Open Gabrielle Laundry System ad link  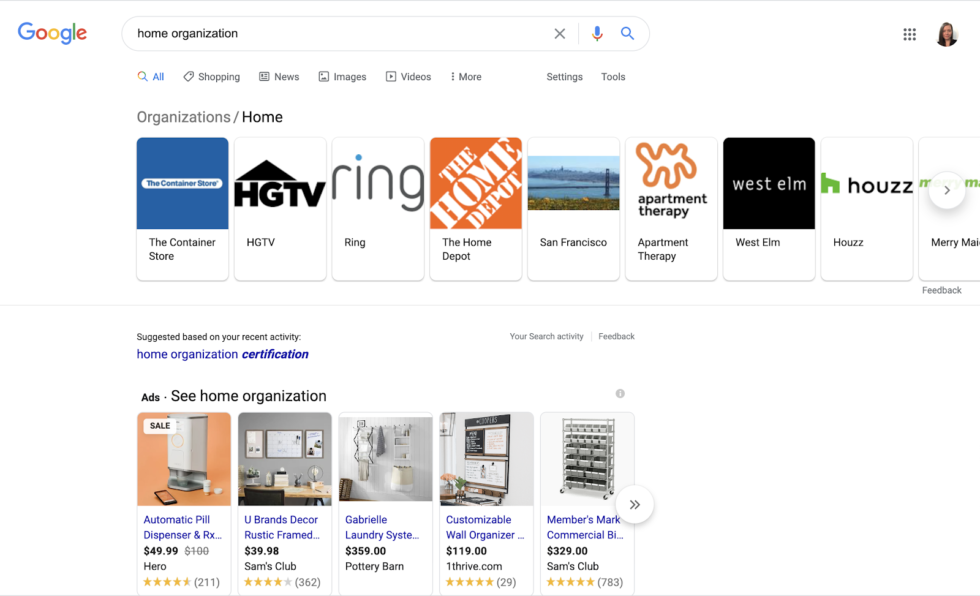(x=382, y=527)
